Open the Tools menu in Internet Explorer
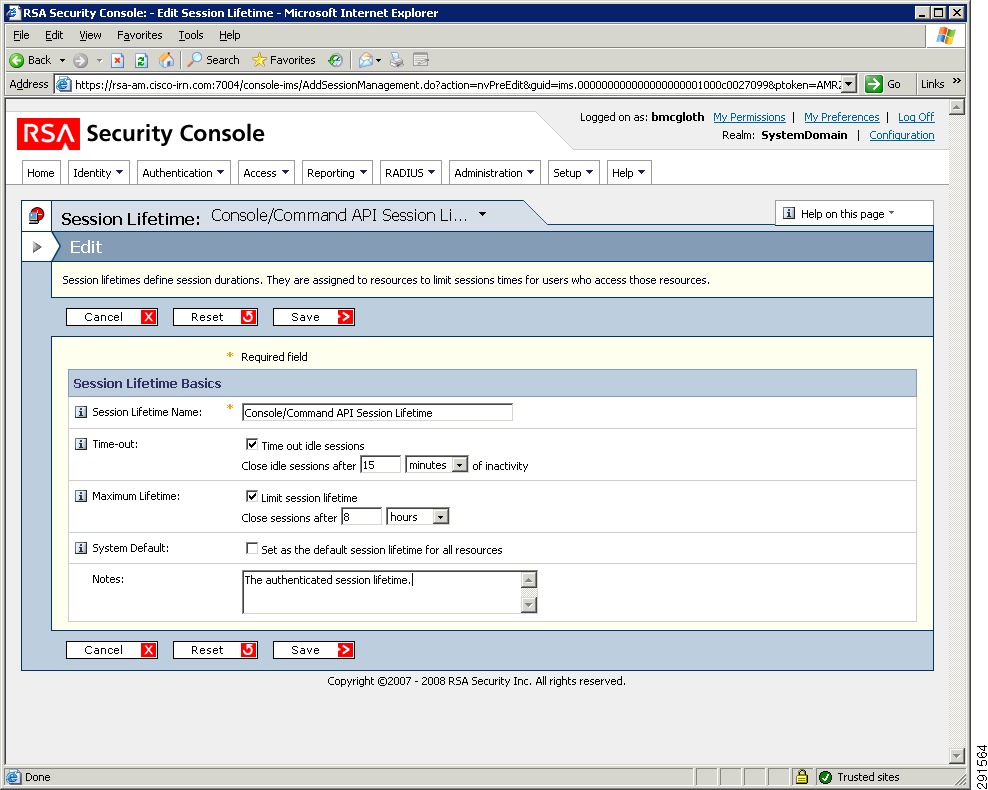Image resolution: width=988 pixels, height=790 pixels. 190,35
